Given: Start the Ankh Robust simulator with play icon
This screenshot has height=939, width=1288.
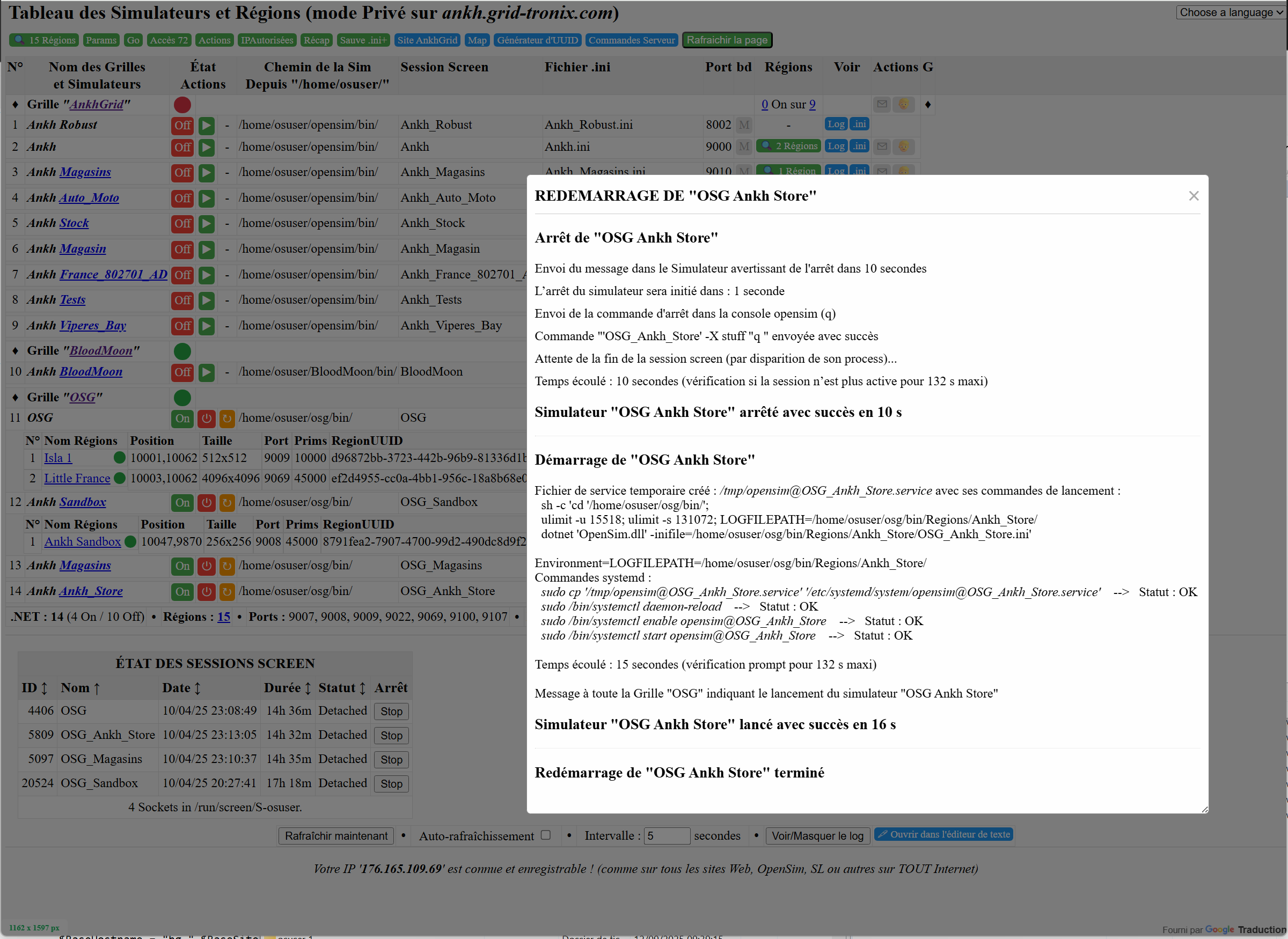Looking at the screenshot, I should tap(206, 125).
